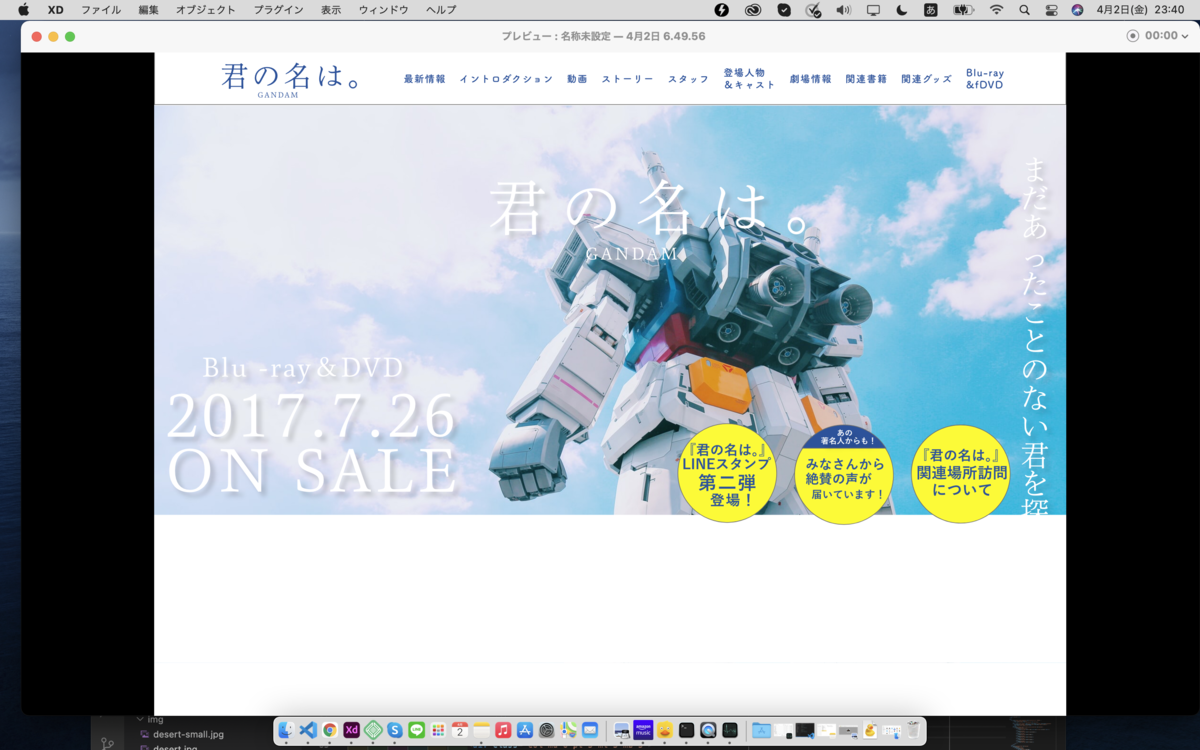Open the Trash in the Dock
The height and width of the screenshot is (750, 1200).
912,730
